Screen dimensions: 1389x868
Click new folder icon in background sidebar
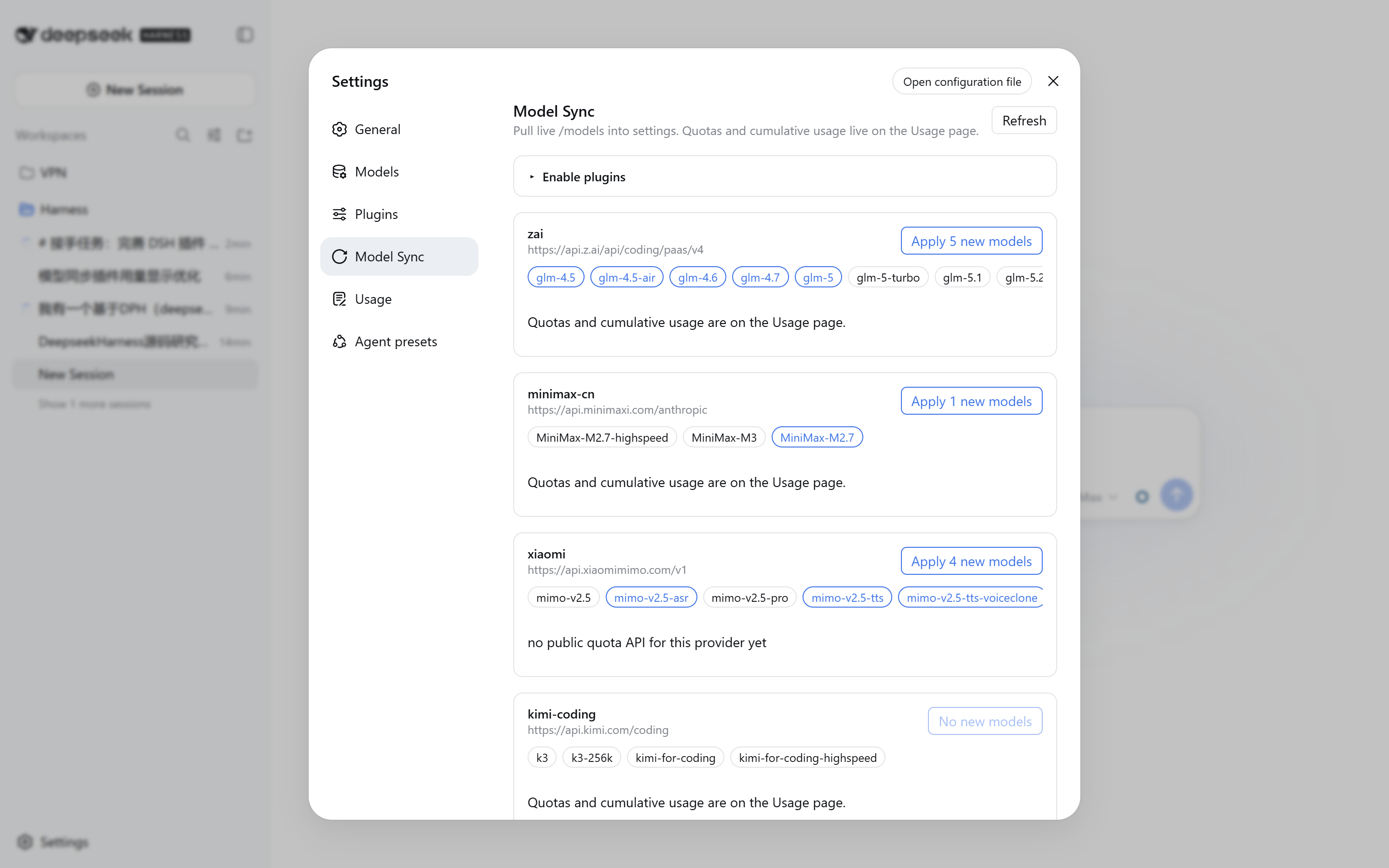tap(245, 135)
